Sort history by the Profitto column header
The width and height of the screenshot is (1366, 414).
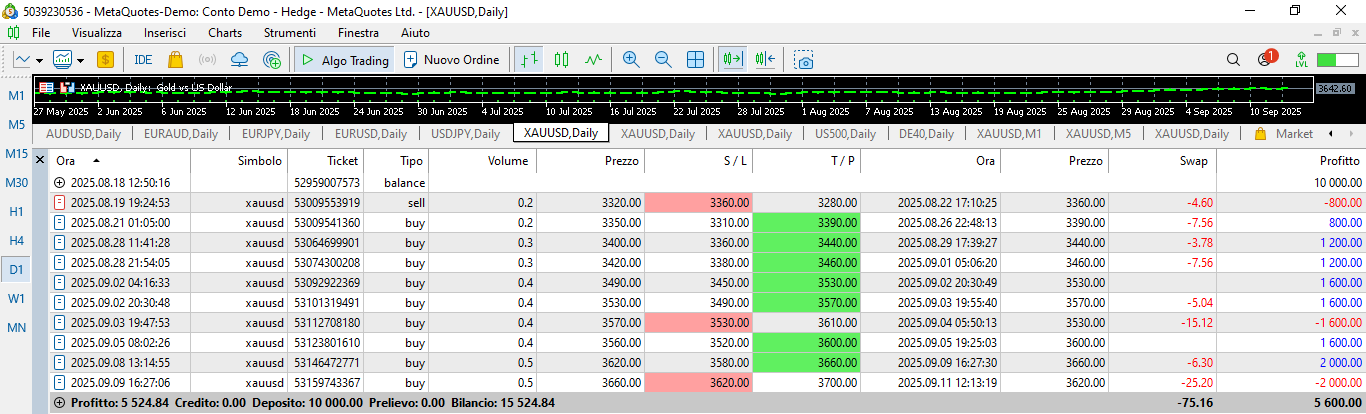1340,160
